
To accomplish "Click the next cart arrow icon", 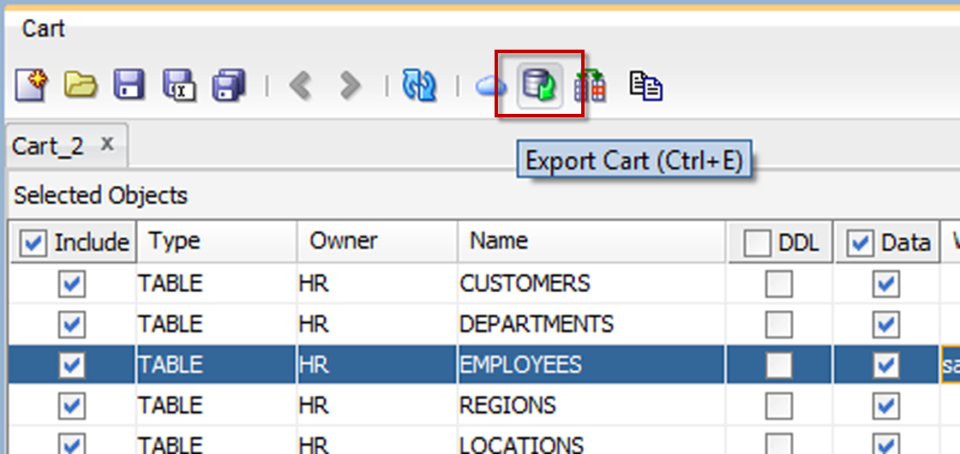I will click(350, 86).
